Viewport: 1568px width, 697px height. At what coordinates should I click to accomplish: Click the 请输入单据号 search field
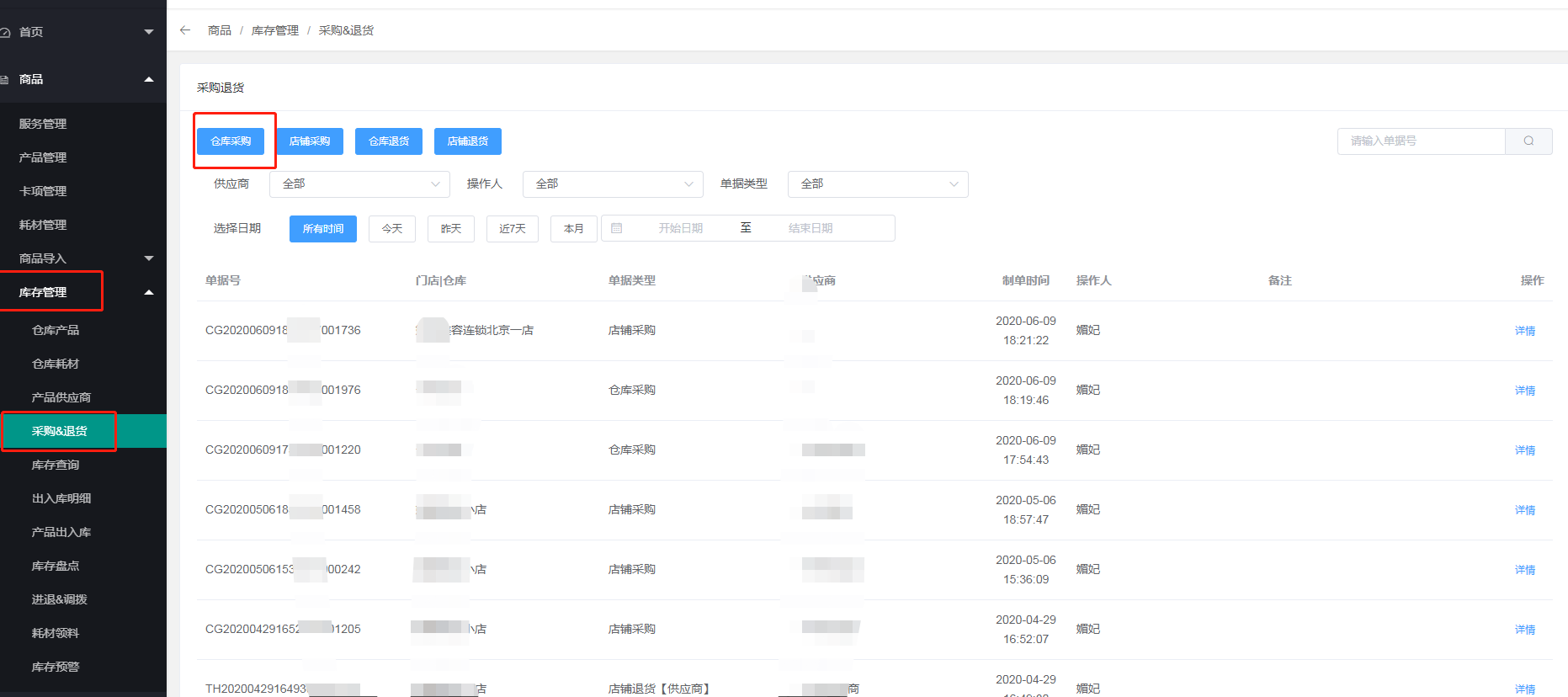(1421, 141)
